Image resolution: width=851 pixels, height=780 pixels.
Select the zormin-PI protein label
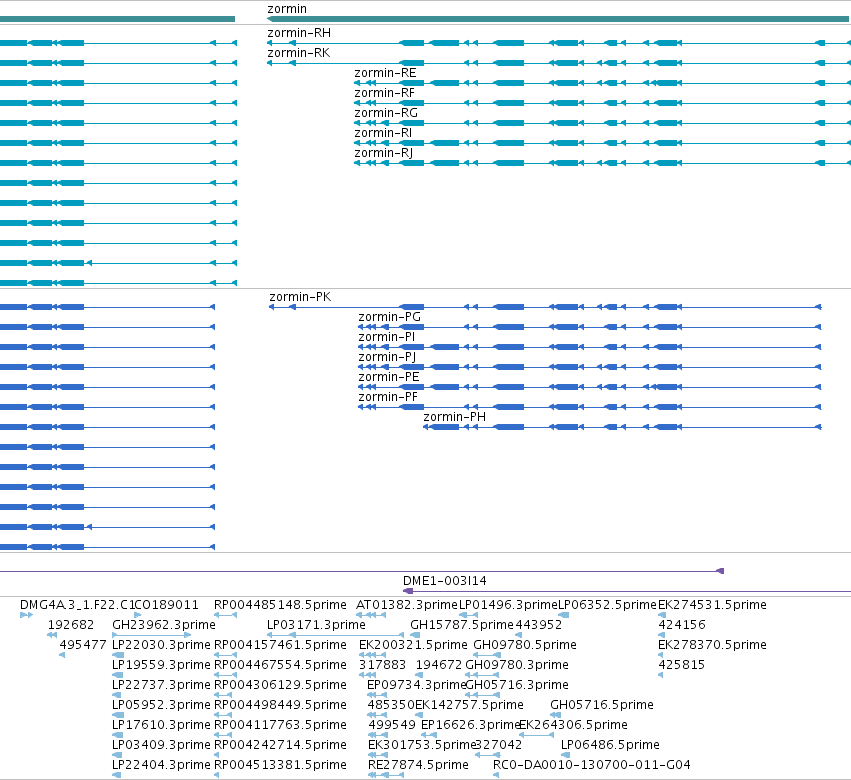[386, 338]
